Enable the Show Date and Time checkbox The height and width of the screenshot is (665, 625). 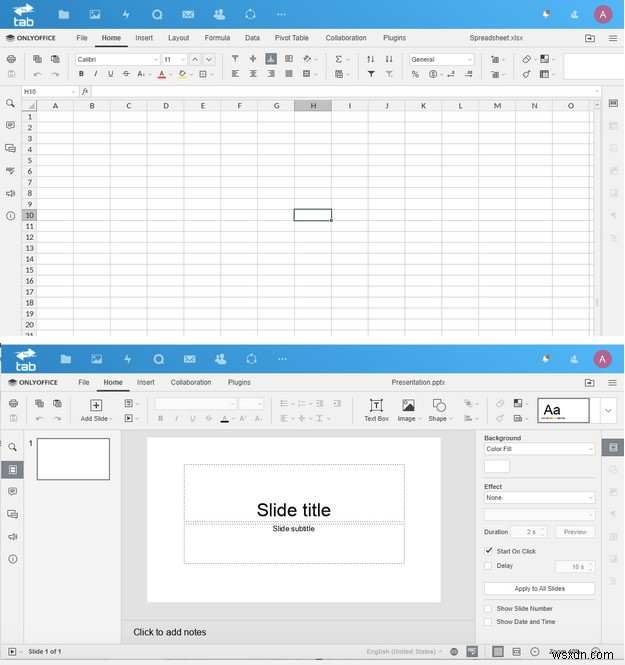pyautogui.click(x=488, y=622)
